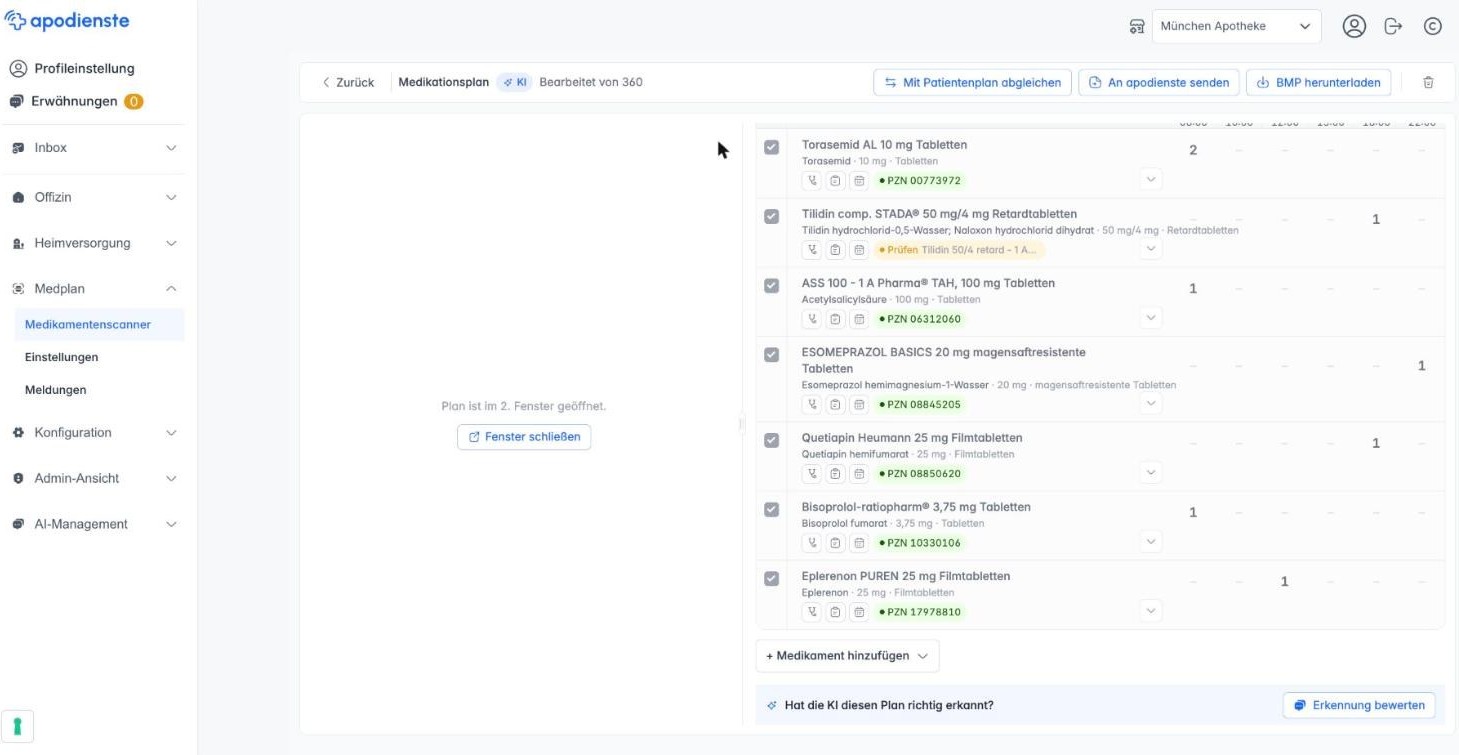Viewport: 1459px width, 755px height.
Task: Click the Erkennung bewerten button
Action: coord(1359,705)
